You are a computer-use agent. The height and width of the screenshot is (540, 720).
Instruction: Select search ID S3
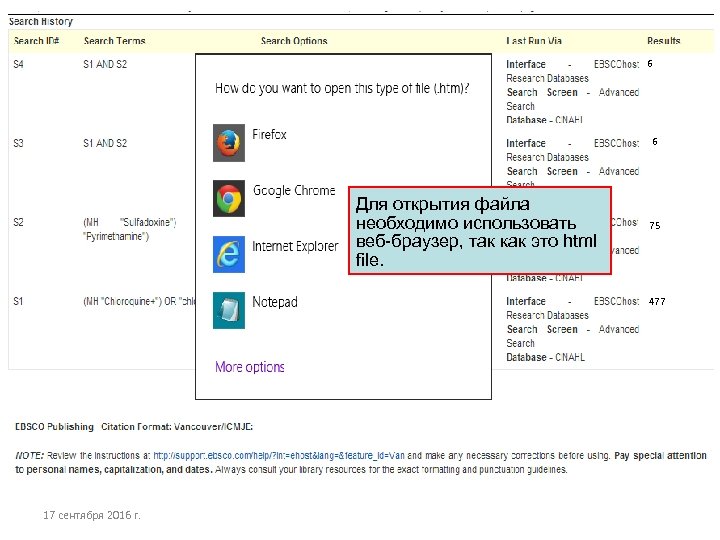click(x=18, y=143)
